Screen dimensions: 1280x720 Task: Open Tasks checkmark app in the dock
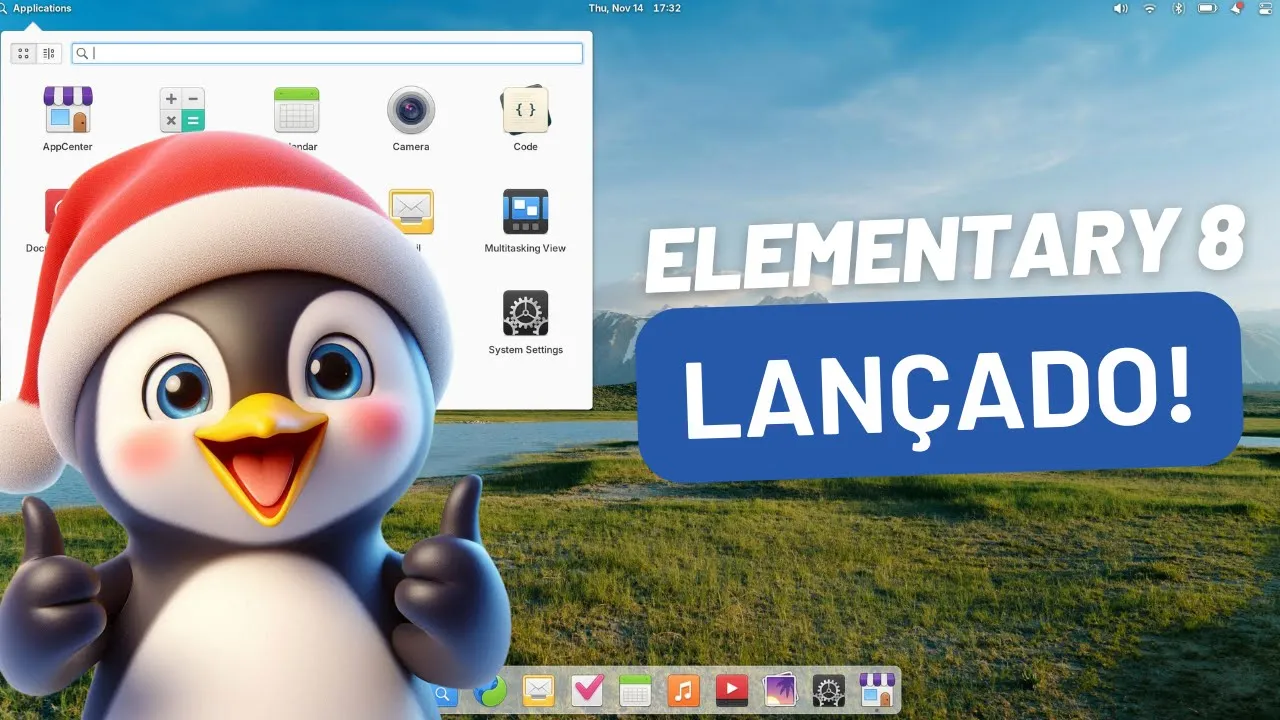(587, 691)
